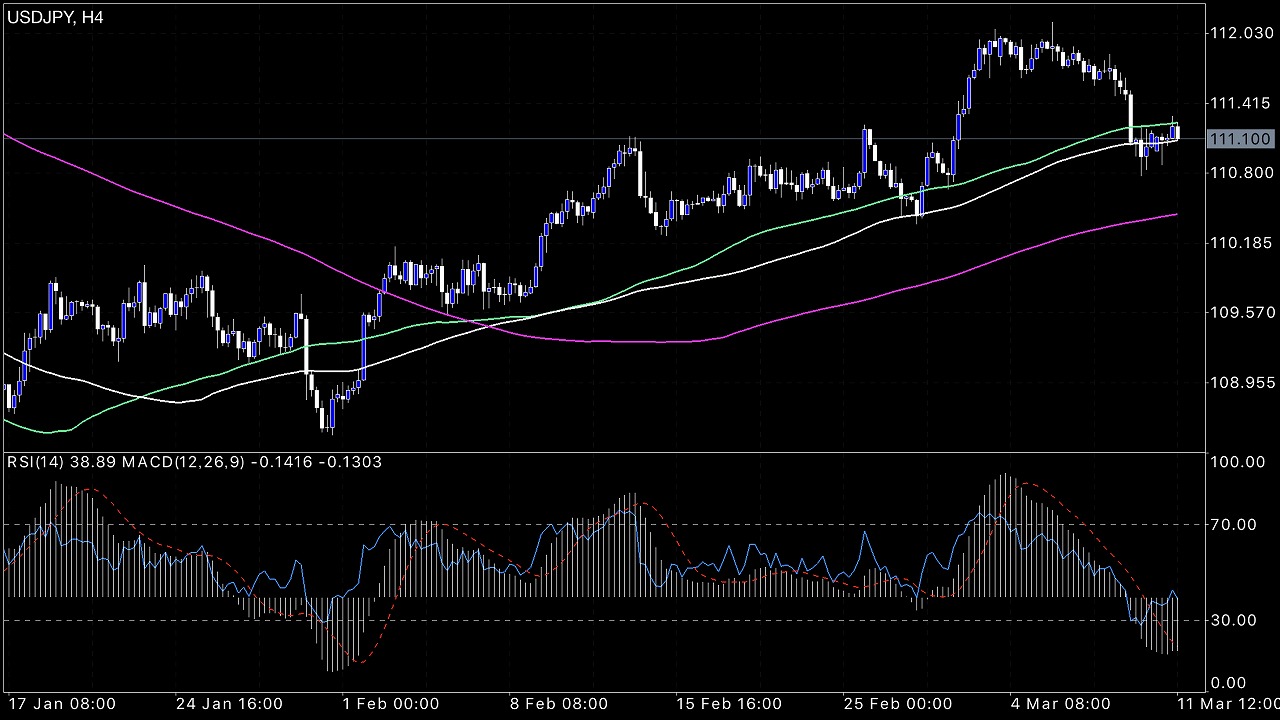The width and height of the screenshot is (1280, 720).
Task: Select the 109.570 price axis label
Action: coord(1240,313)
